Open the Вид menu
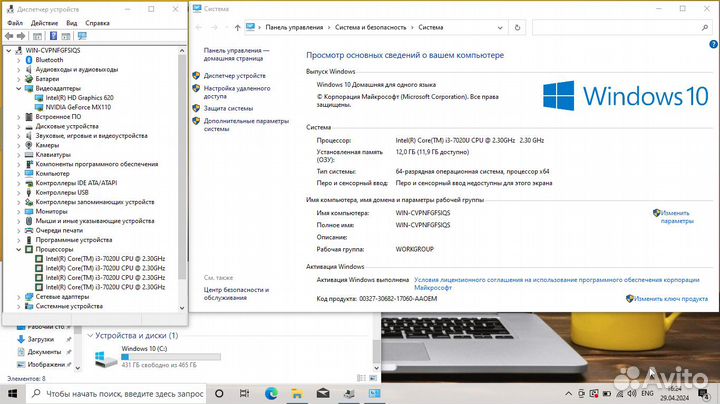This screenshot has width=720, height=404. pos(72,22)
